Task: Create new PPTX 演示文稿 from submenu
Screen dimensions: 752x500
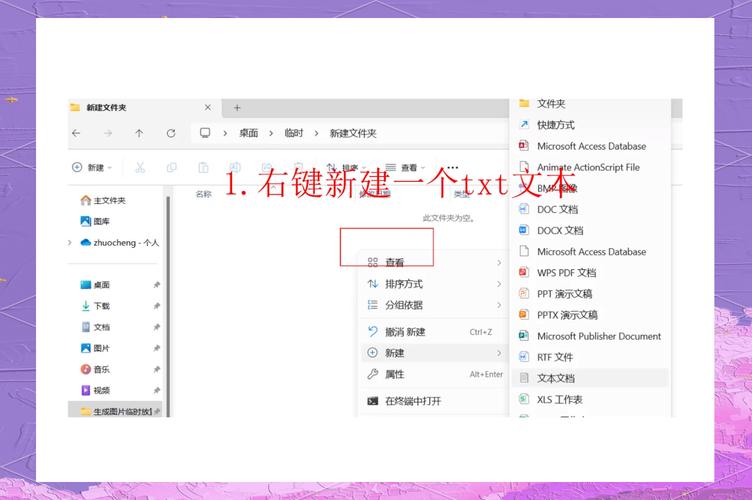Action: (590, 314)
